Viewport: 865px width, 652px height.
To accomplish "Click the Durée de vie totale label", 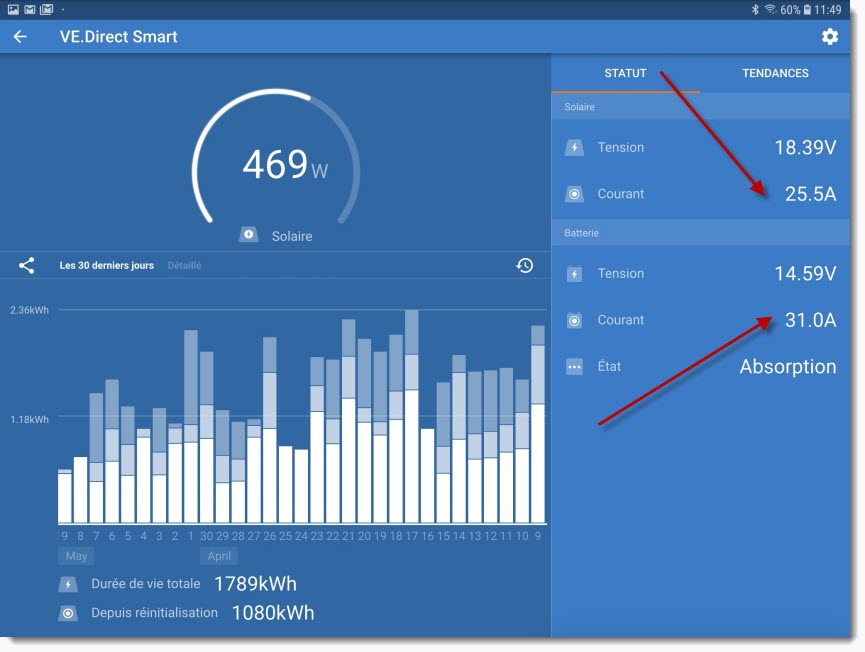I will (x=146, y=584).
